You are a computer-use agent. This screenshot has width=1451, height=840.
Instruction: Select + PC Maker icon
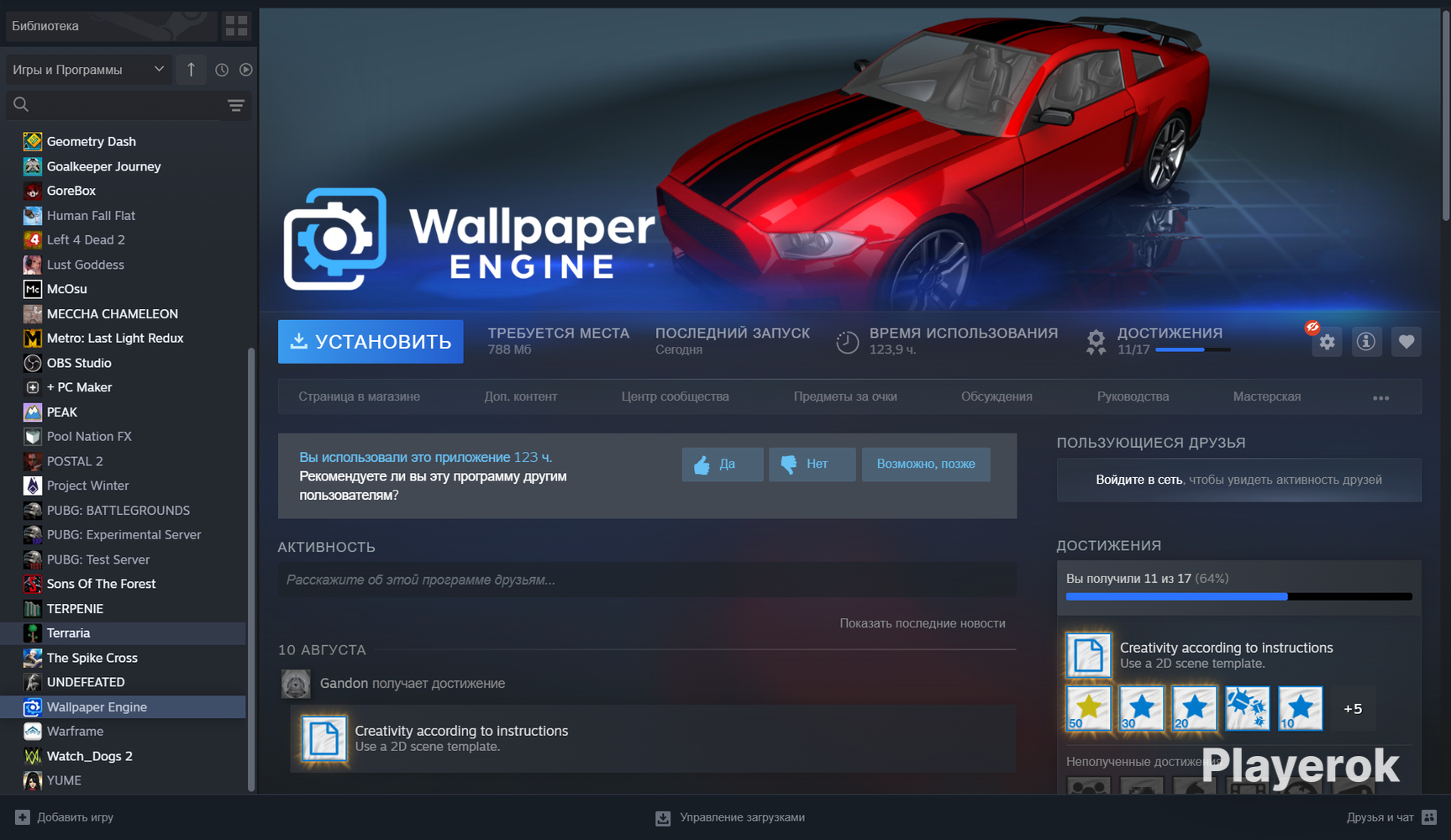click(x=33, y=387)
